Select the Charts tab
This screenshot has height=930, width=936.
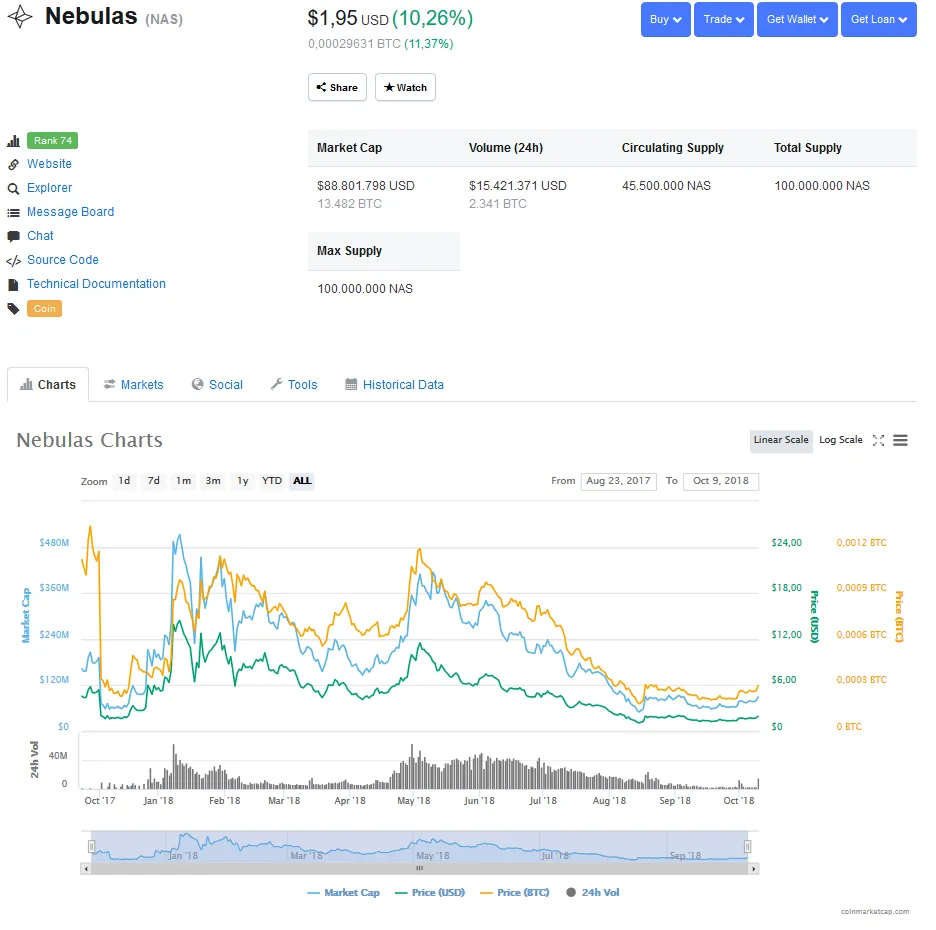48,384
